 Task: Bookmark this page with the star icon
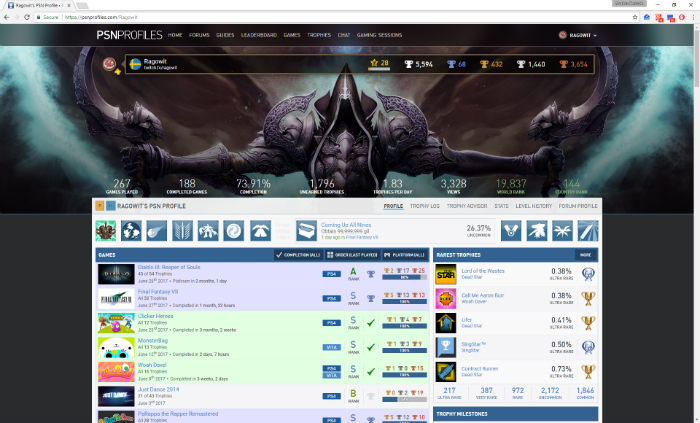635,17
